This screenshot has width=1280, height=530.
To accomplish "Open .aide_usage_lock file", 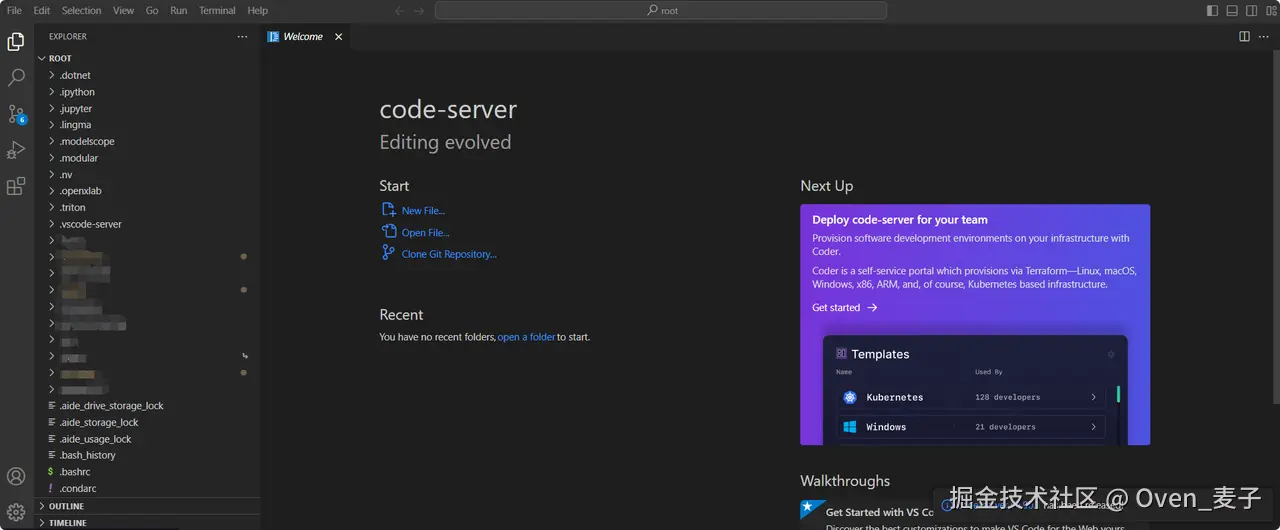I will click(147, 439).
